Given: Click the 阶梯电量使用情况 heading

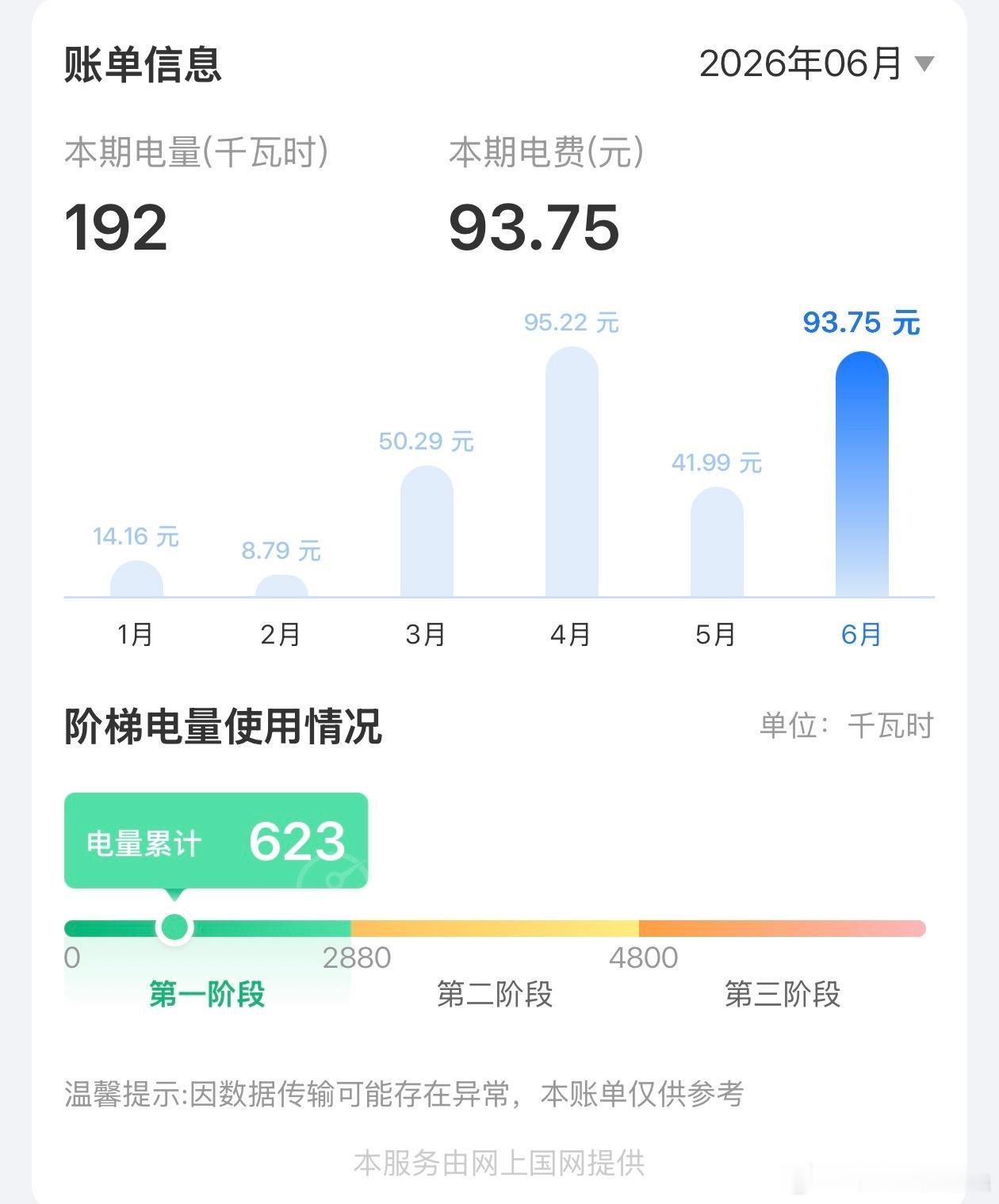Looking at the screenshot, I should click(223, 725).
